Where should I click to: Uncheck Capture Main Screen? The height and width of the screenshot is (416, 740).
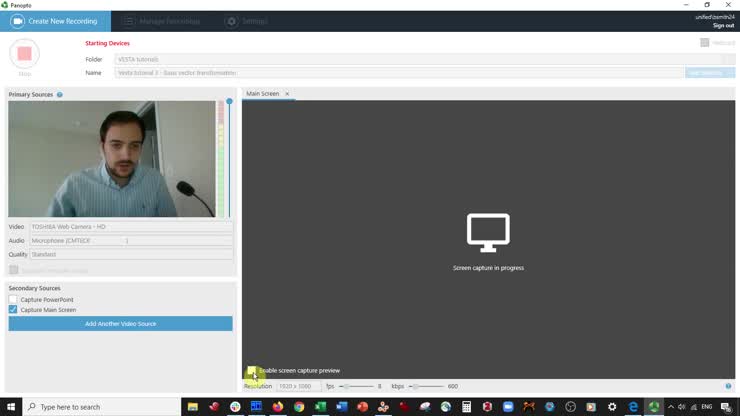13,310
